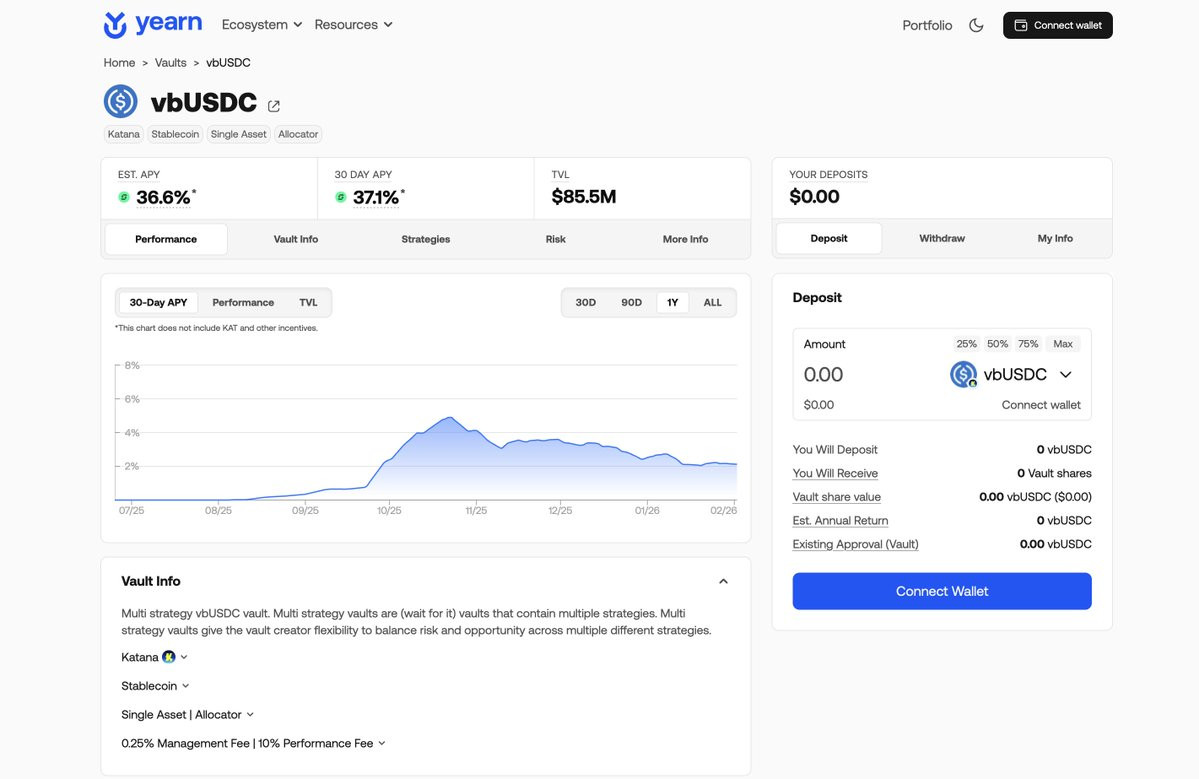The image size is (1199, 779).
Task: Select the TVL chart view
Action: coord(308,303)
